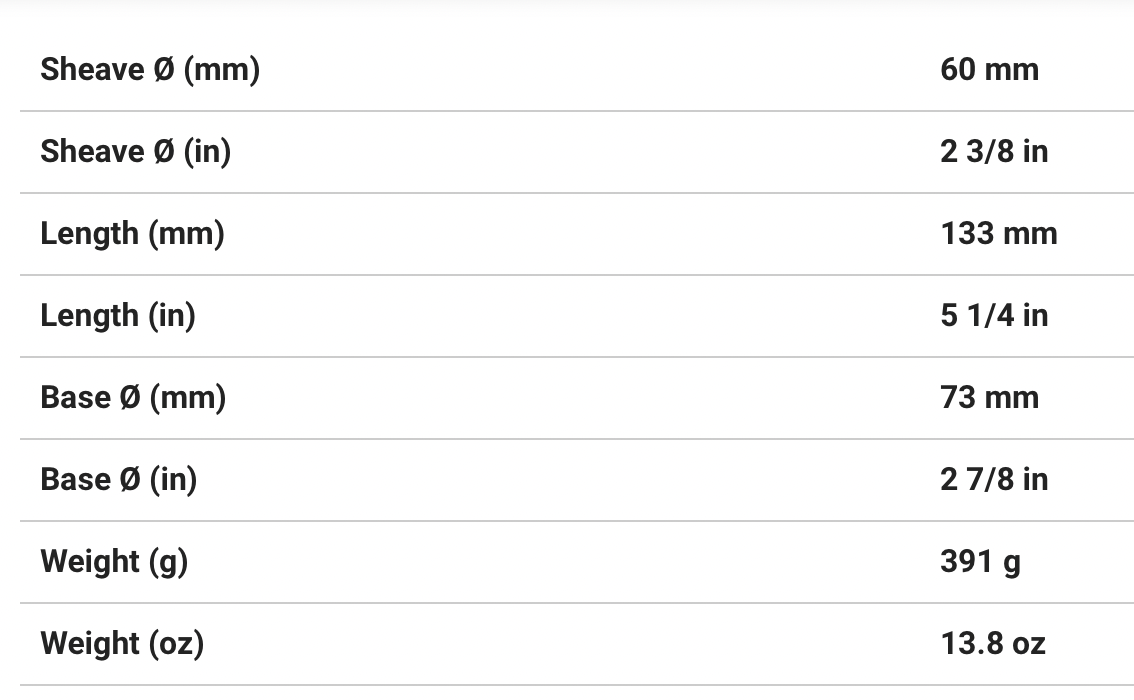The width and height of the screenshot is (1134, 700).
Task: Select the 60 mm sheave value
Action: coord(989,70)
